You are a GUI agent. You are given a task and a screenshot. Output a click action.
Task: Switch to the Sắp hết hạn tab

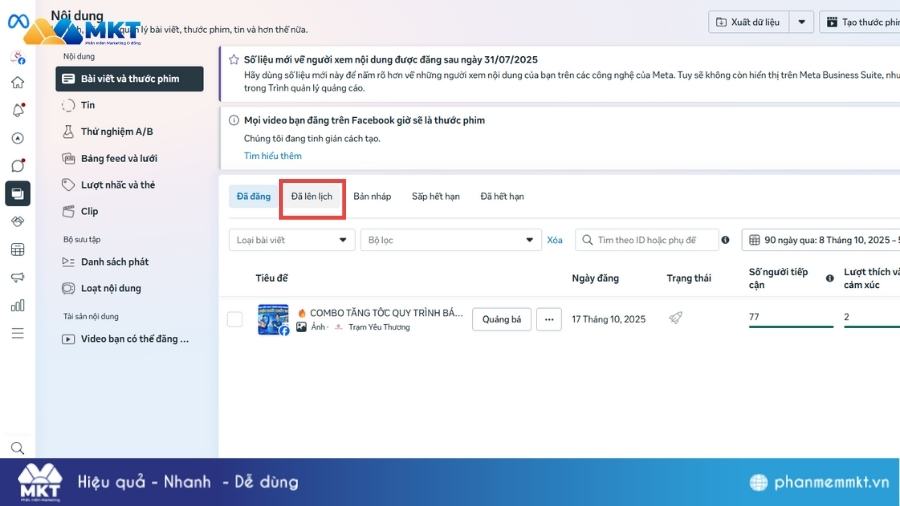436,196
